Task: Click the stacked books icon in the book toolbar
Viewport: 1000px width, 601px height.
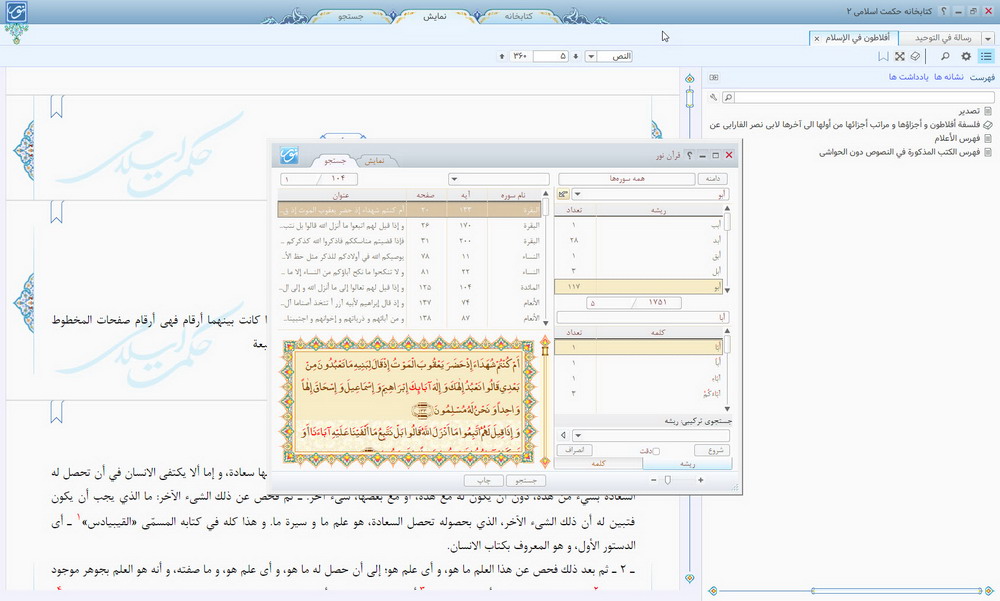Action: pyautogui.click(x=915, y=56)
